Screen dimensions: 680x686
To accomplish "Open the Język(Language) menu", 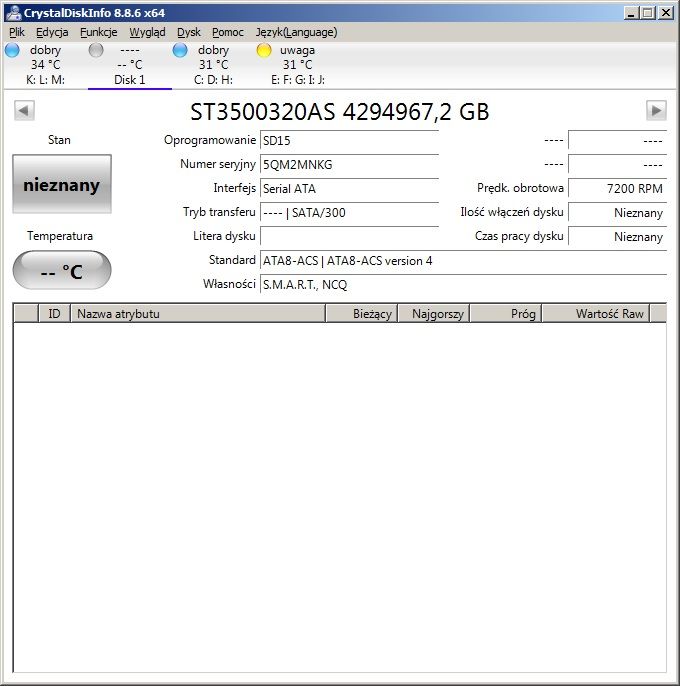I will coord(296,32).
